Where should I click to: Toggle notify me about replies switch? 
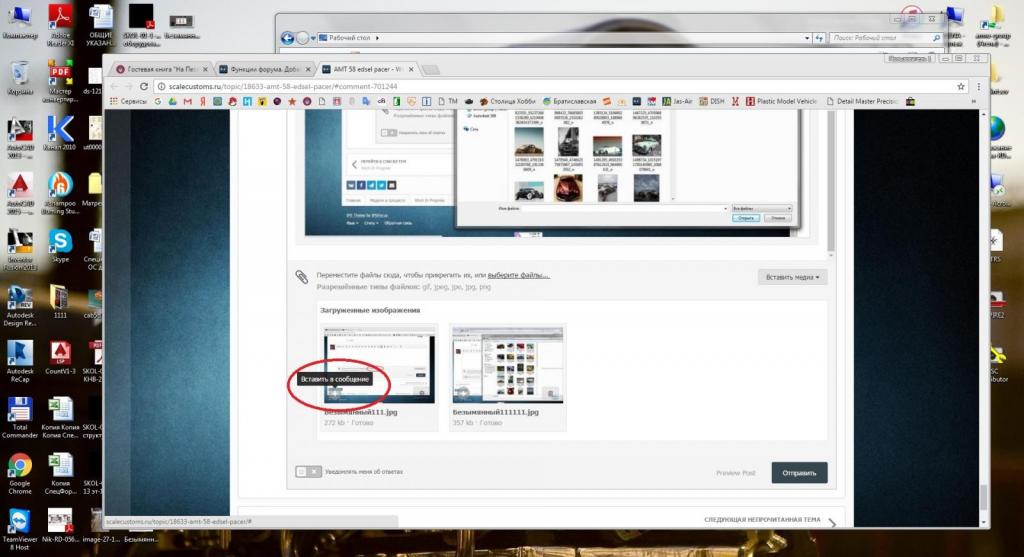click(308, 471)
